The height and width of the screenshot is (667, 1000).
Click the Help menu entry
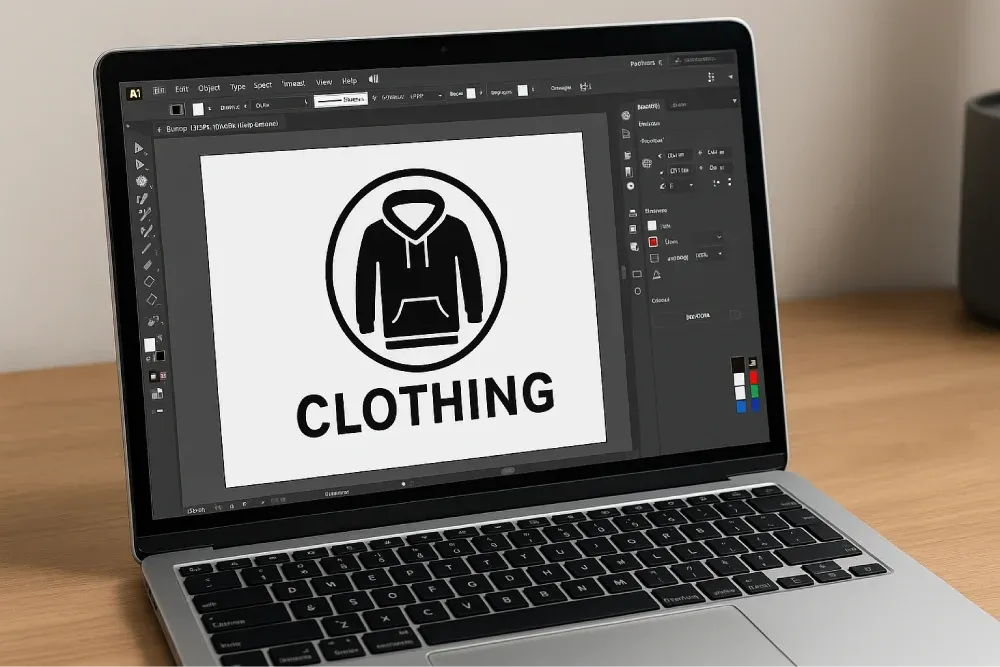click(348, 80)
